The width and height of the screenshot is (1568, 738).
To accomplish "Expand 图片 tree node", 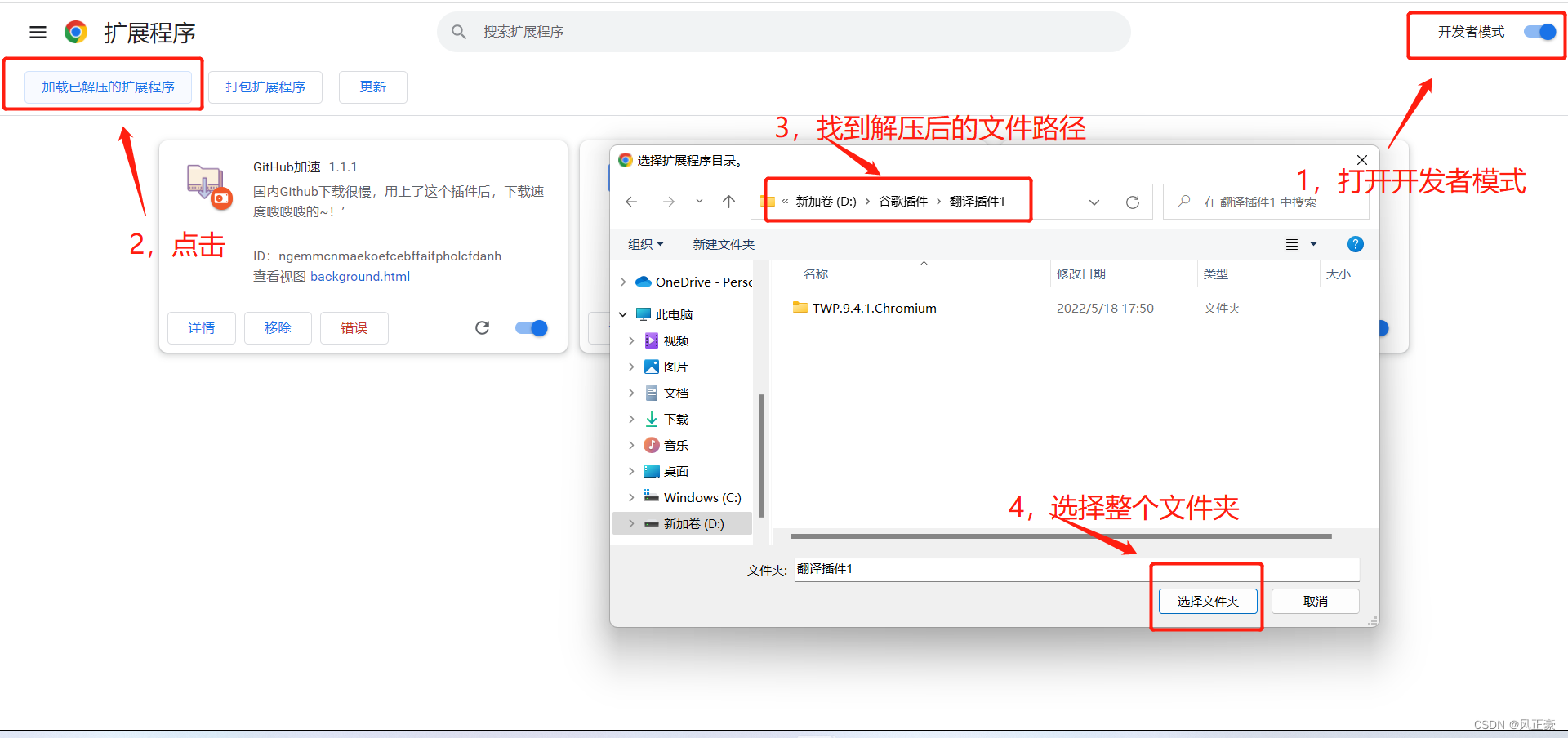I will pyautogui.click(x=631, y=367).
